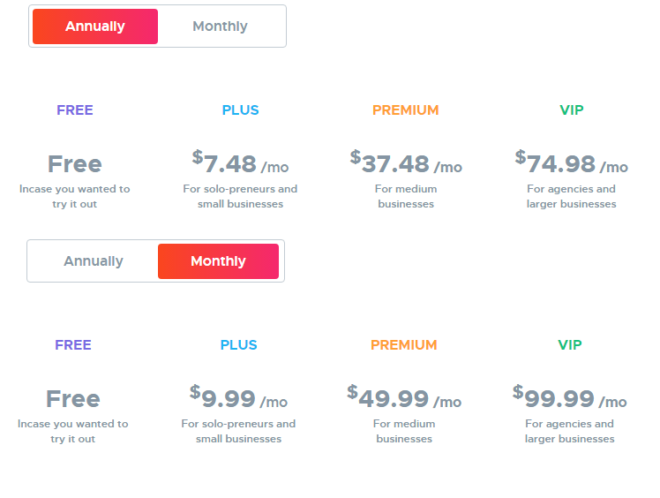Select the $7.48 /mo Plus price

(x=240, y=163)
